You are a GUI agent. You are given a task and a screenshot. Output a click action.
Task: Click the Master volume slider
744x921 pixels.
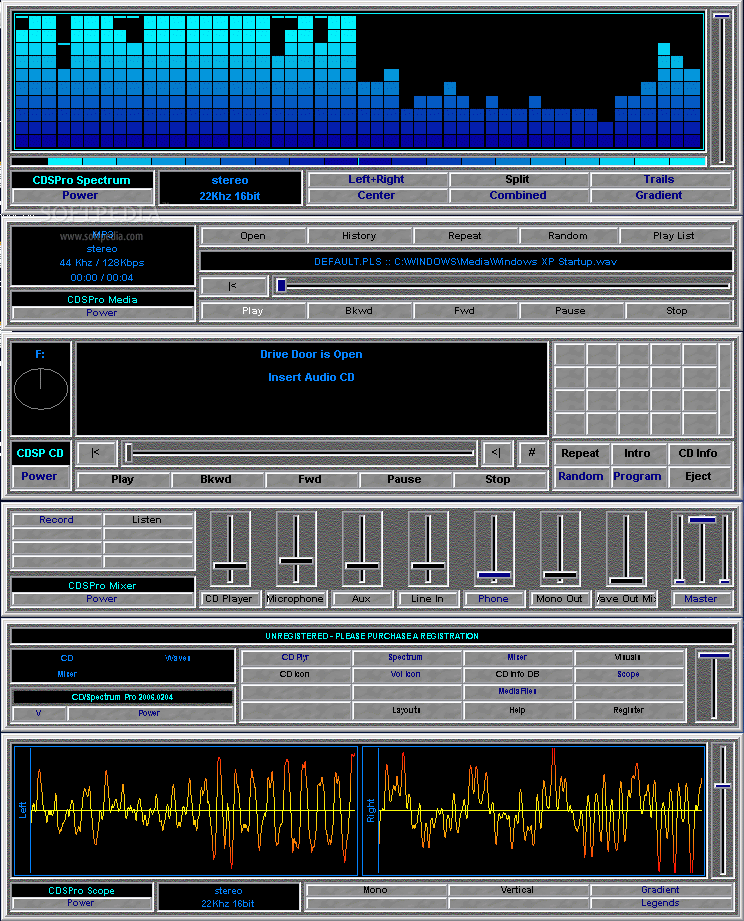702,549
